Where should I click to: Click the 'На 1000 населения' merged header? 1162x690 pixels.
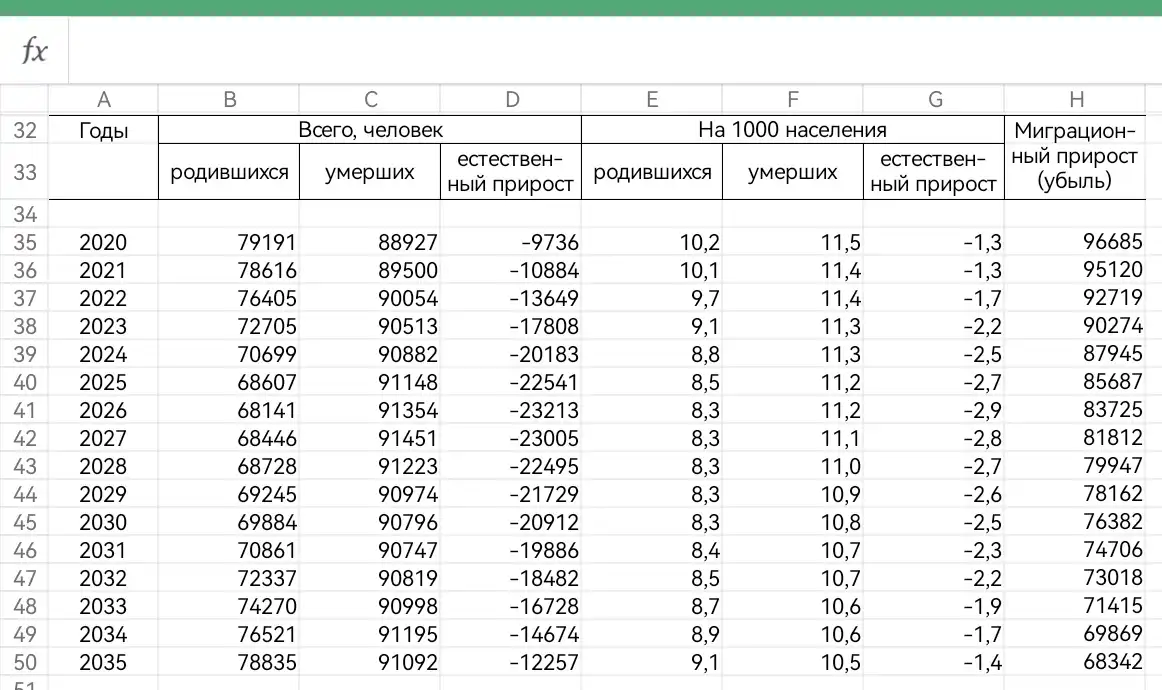tap(792, 130)
